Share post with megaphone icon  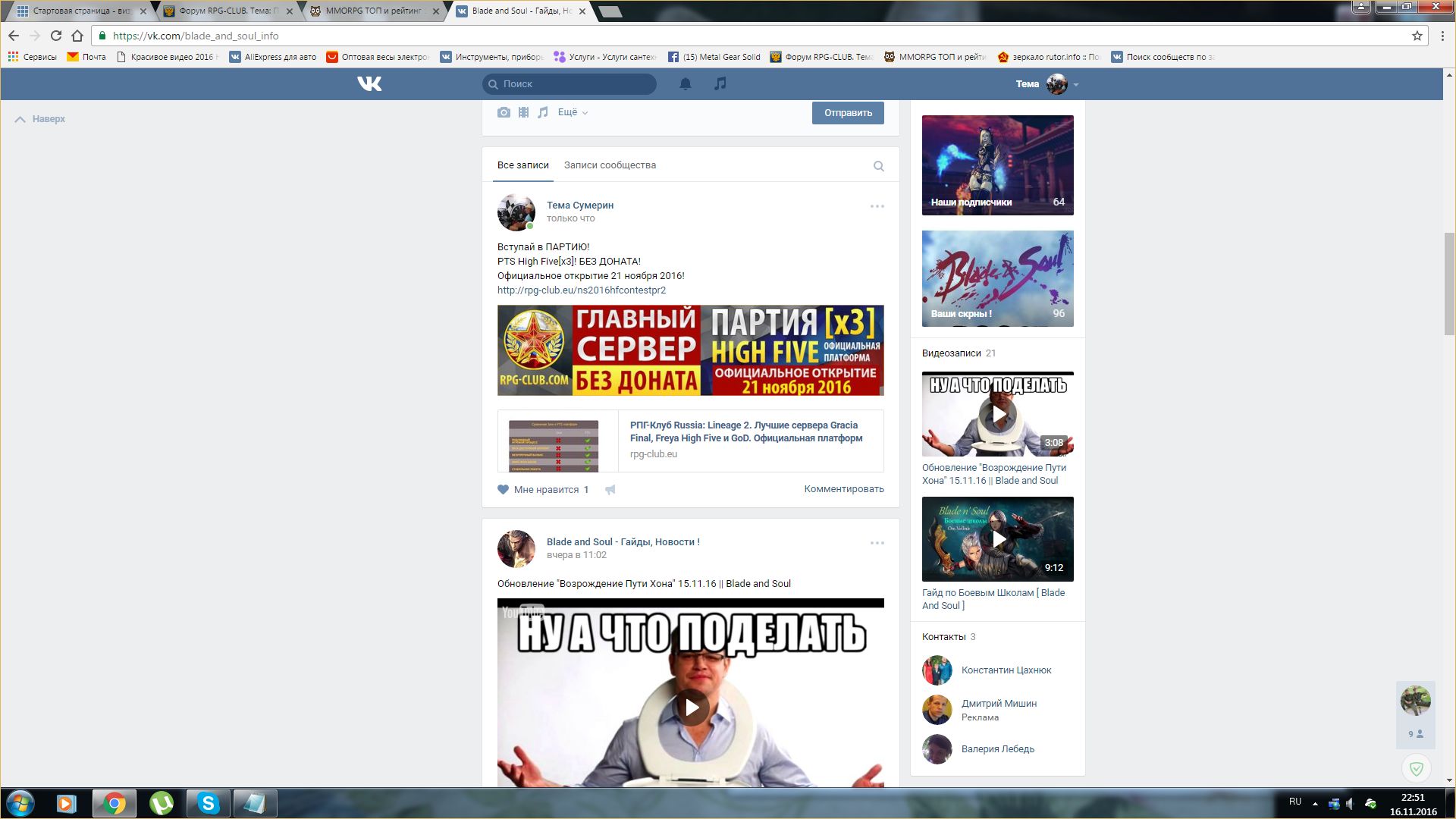pos(610,489)
